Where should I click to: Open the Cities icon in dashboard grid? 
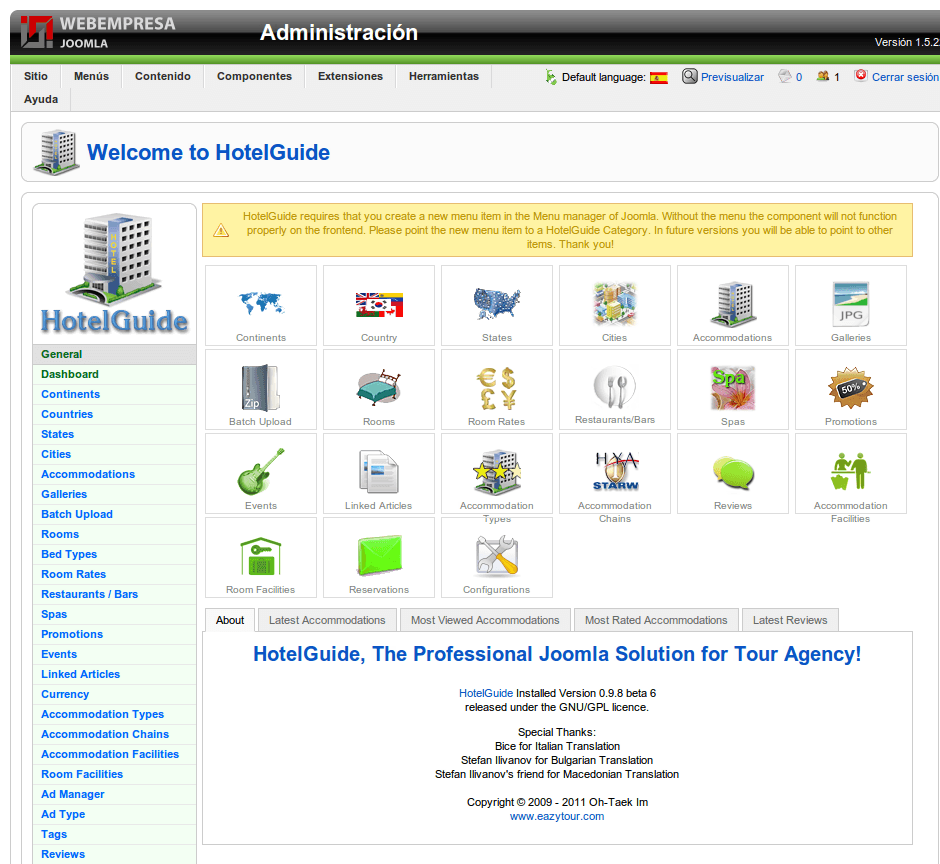coord(614,304)
